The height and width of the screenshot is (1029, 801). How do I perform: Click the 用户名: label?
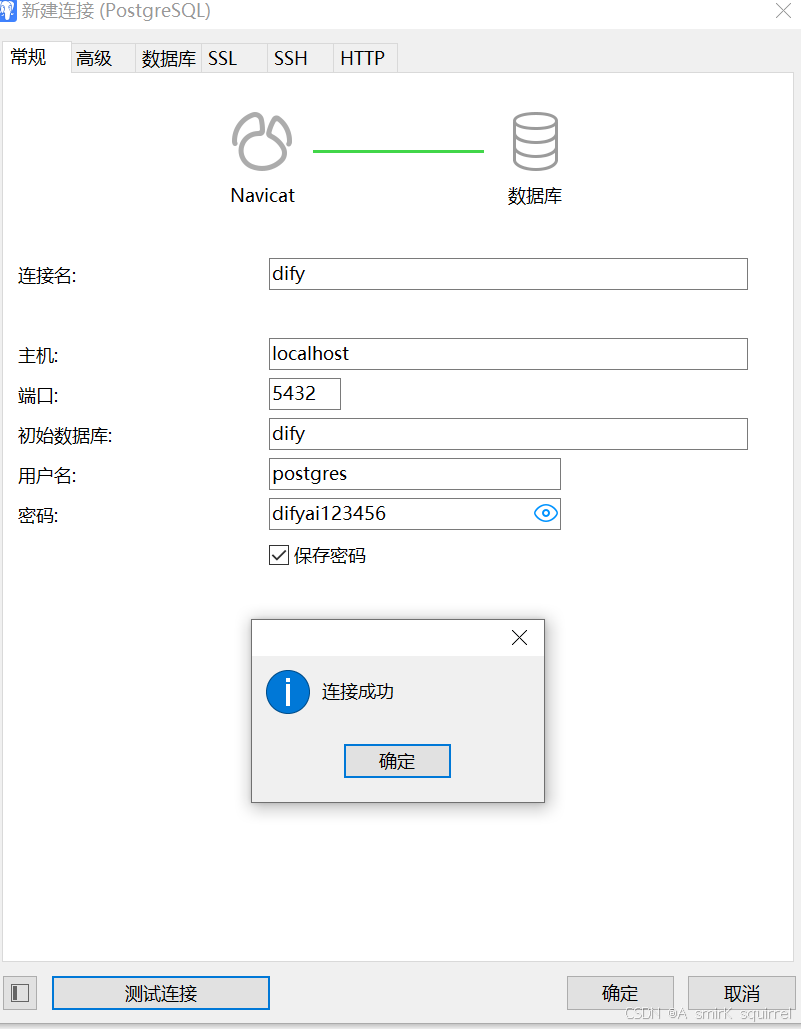coord(47,476)
